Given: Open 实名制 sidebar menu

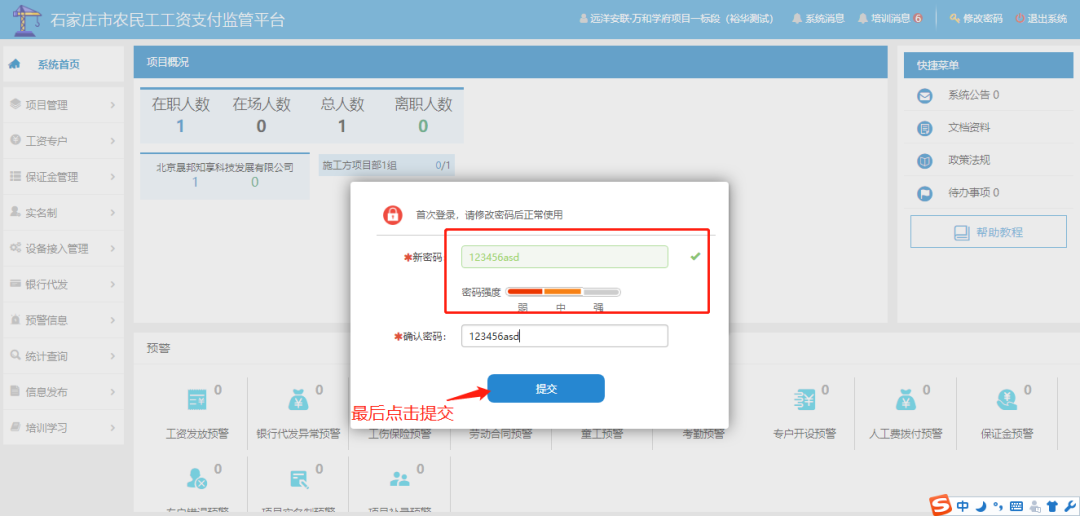Looking at the screenshot, I should coord(63,213).
